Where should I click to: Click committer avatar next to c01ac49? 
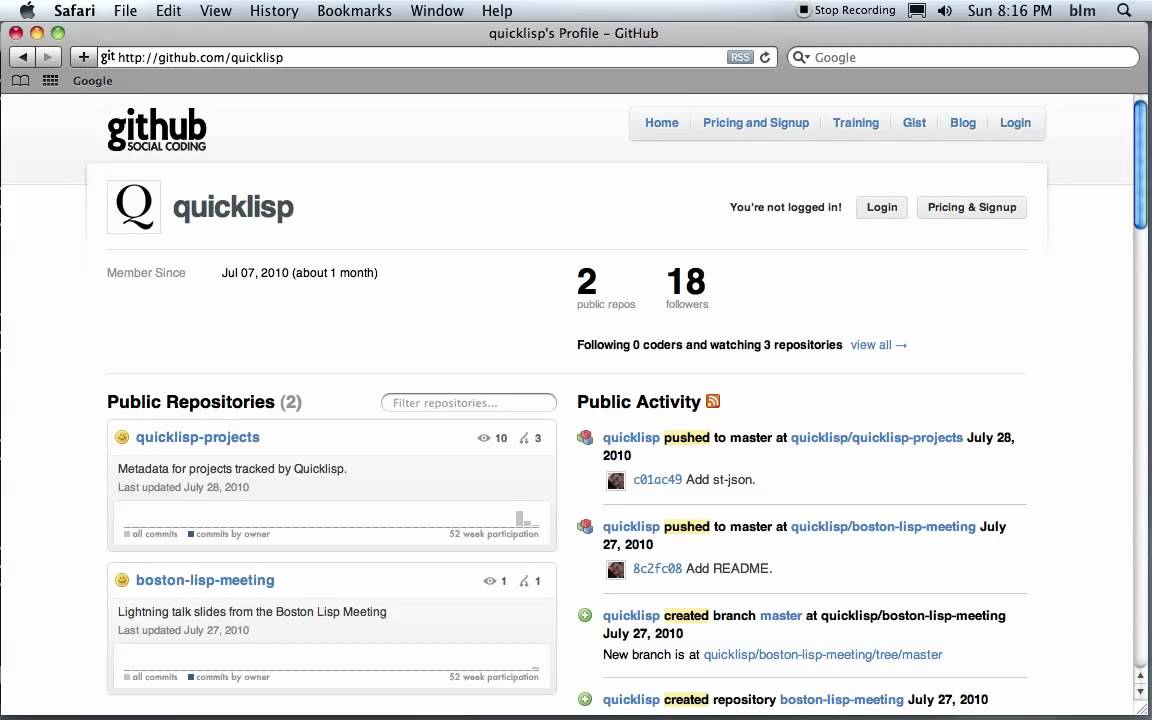(x=616, y=480)
